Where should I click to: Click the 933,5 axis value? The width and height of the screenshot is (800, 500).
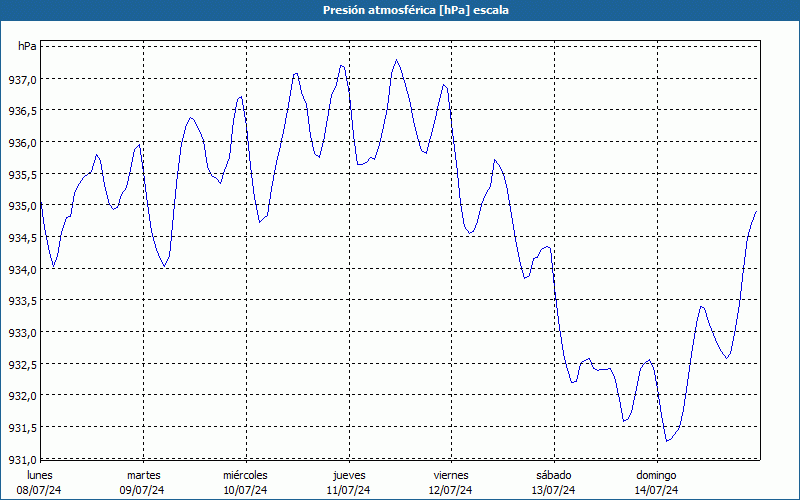click(22, 301)
